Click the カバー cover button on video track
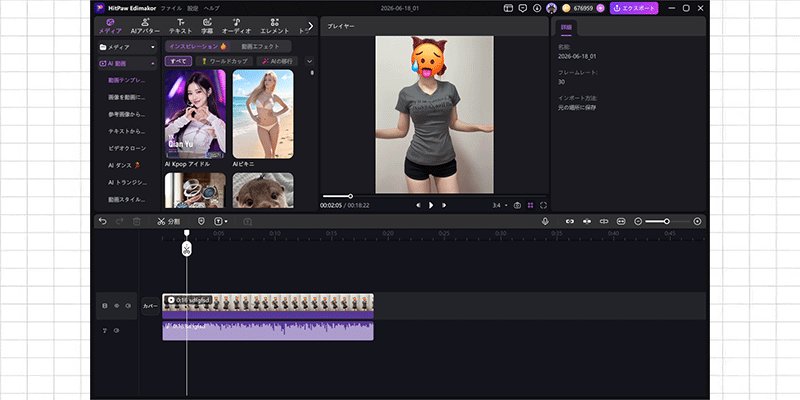The width and height of the screenshot is (800, 400). tap(150, 306)
